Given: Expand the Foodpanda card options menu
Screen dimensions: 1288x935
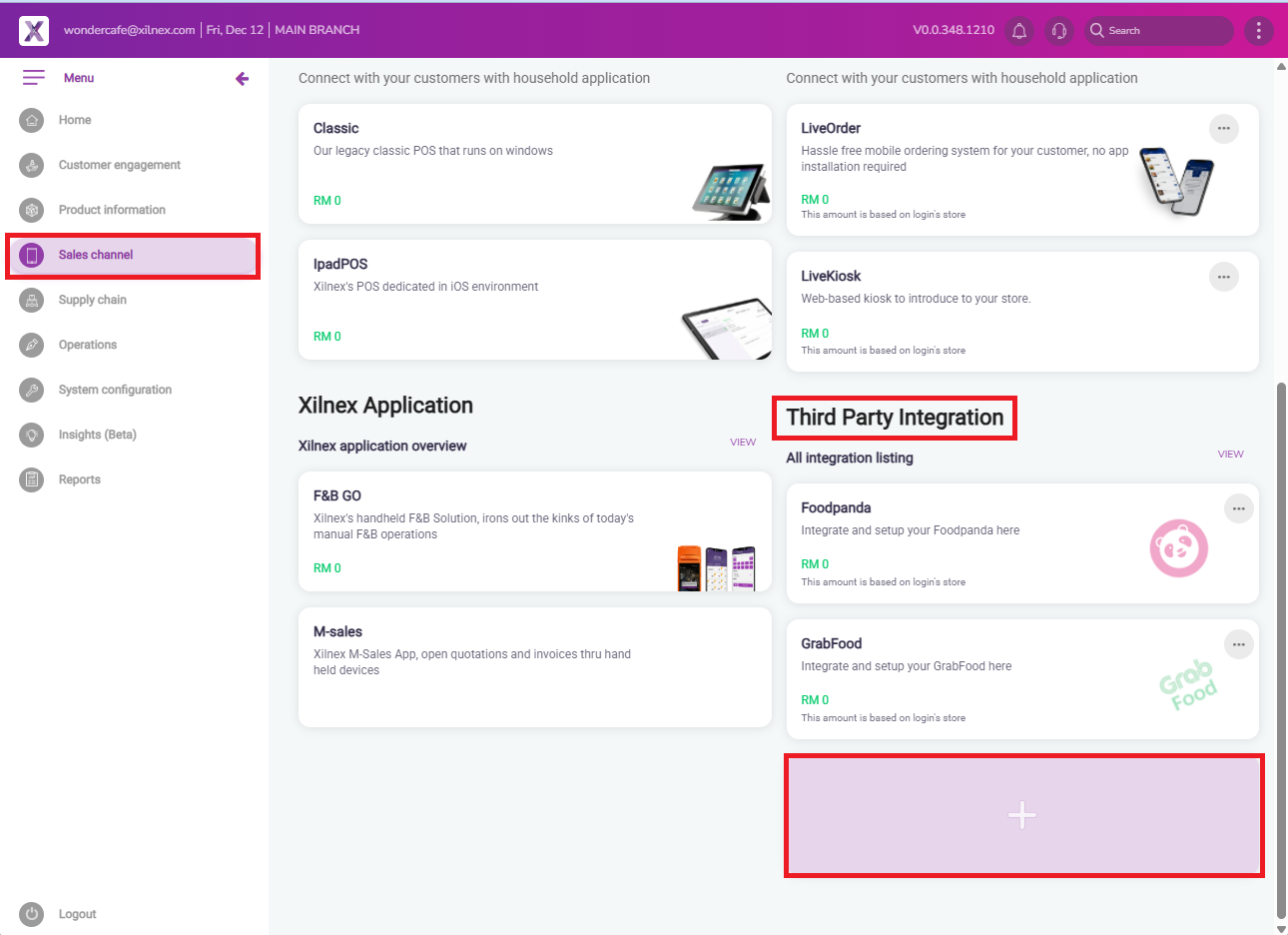Looking at the screenshot, I should coord(1238,508).
